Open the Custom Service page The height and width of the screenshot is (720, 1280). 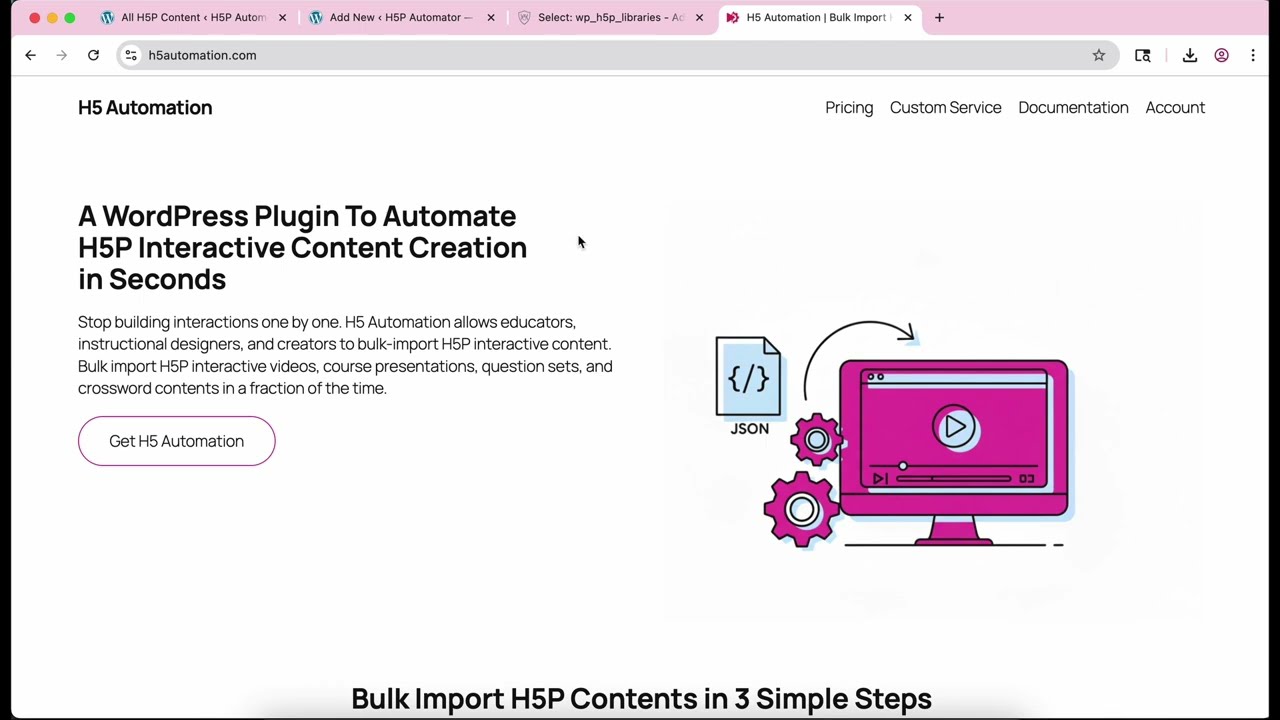[945, 107]
